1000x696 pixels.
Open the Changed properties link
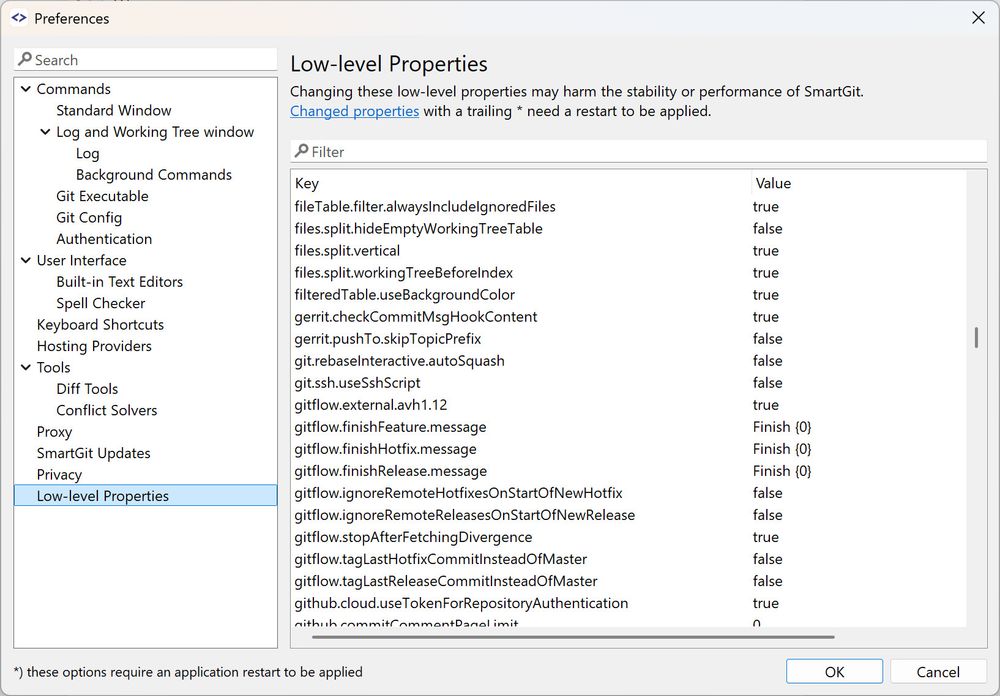pyautogui.click(x=355, y=111)
